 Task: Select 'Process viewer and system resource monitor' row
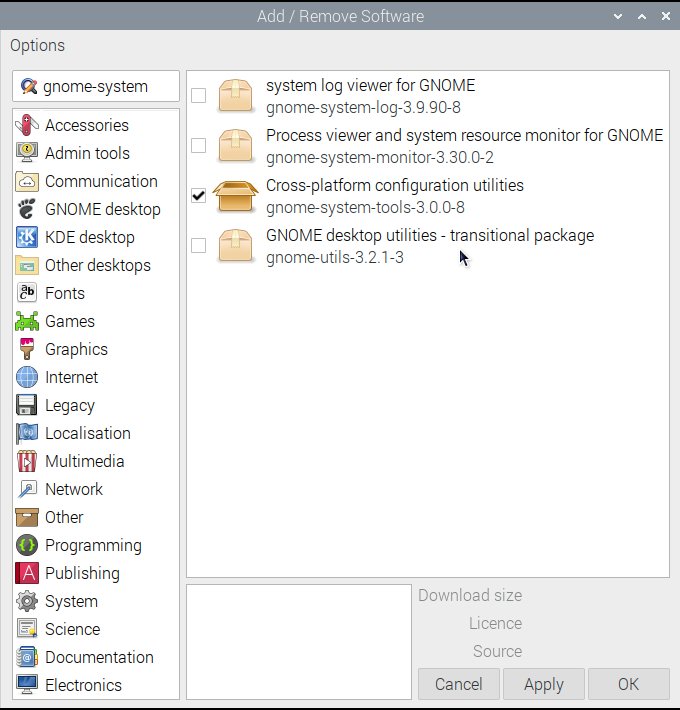428,146
